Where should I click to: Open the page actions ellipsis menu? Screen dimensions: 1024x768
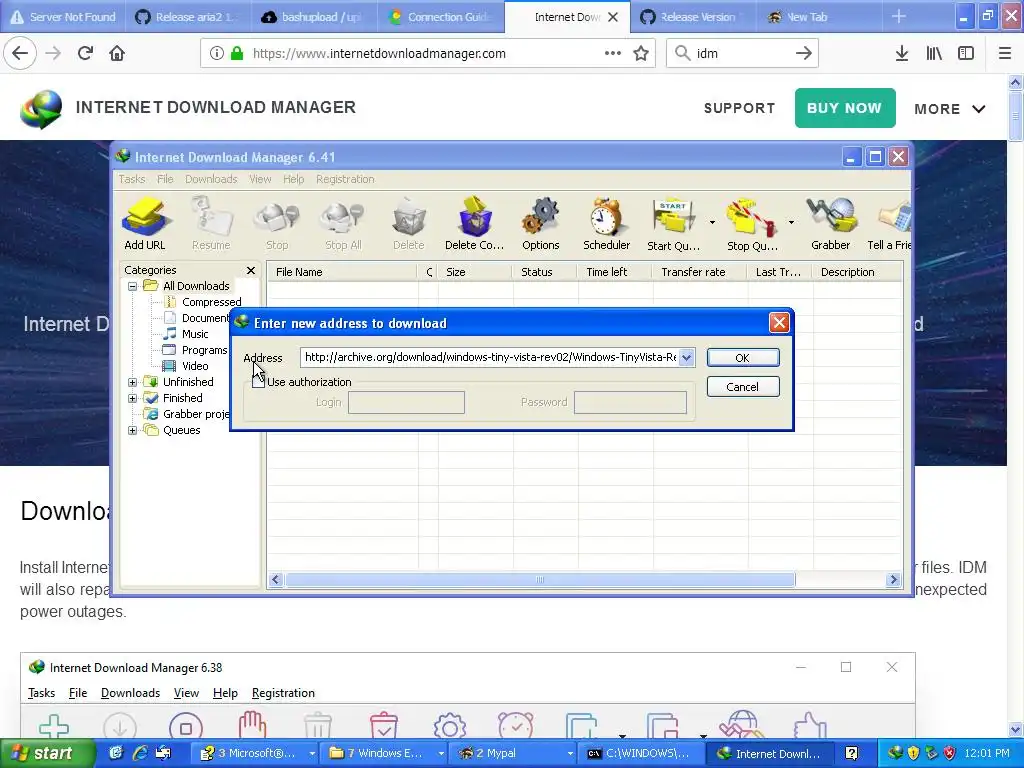pyautogui.click(x=613, y=54)
